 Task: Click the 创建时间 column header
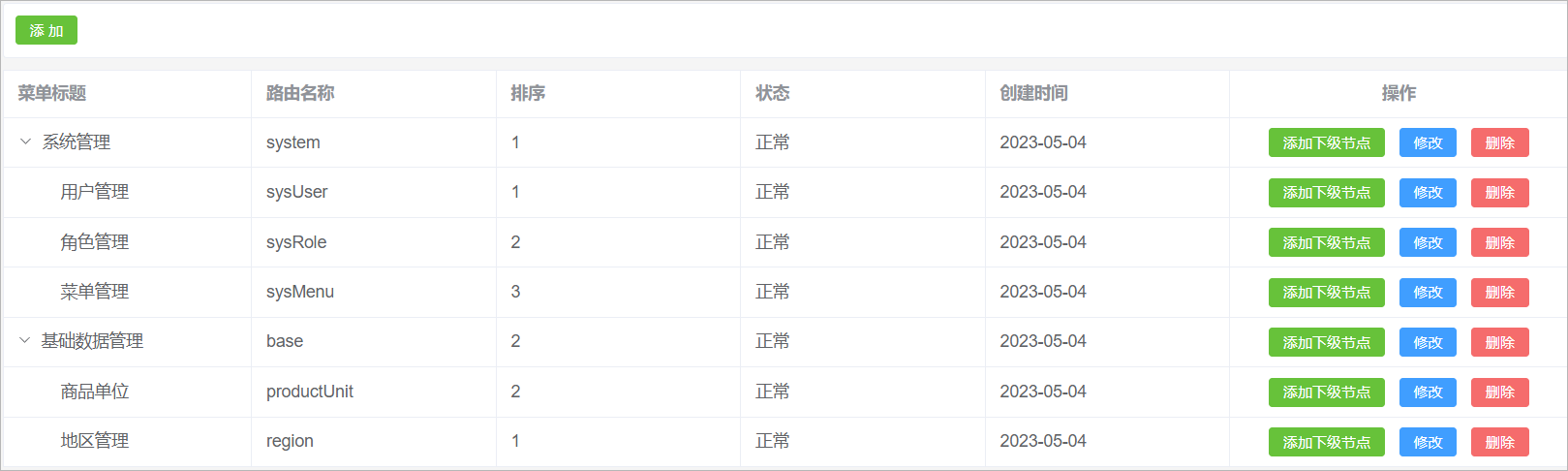click(1033, 93)
